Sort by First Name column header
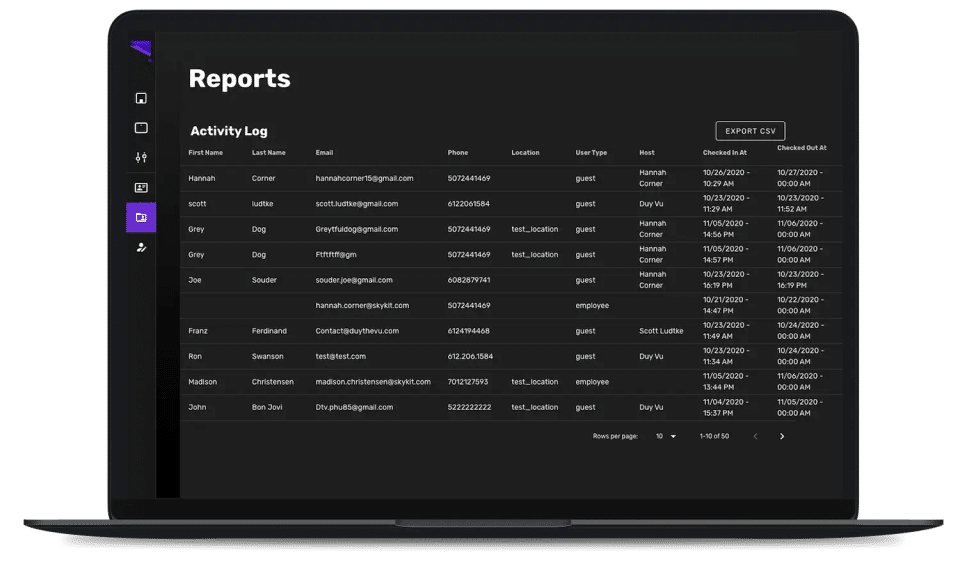960x564 pixels. pos(206,152)
